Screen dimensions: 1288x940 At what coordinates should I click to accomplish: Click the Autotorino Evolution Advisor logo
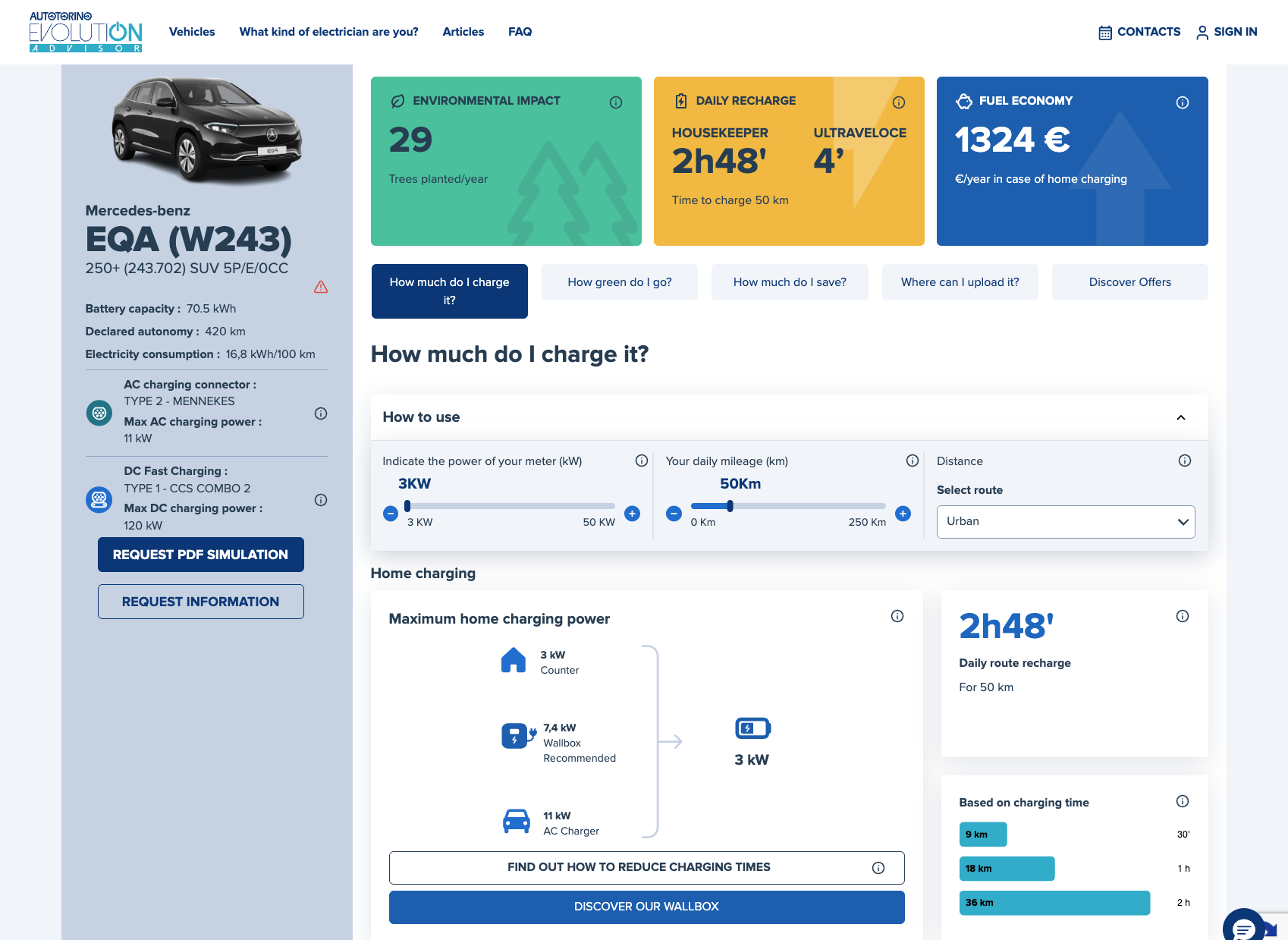pyautogui.click(x=86, y=32)
